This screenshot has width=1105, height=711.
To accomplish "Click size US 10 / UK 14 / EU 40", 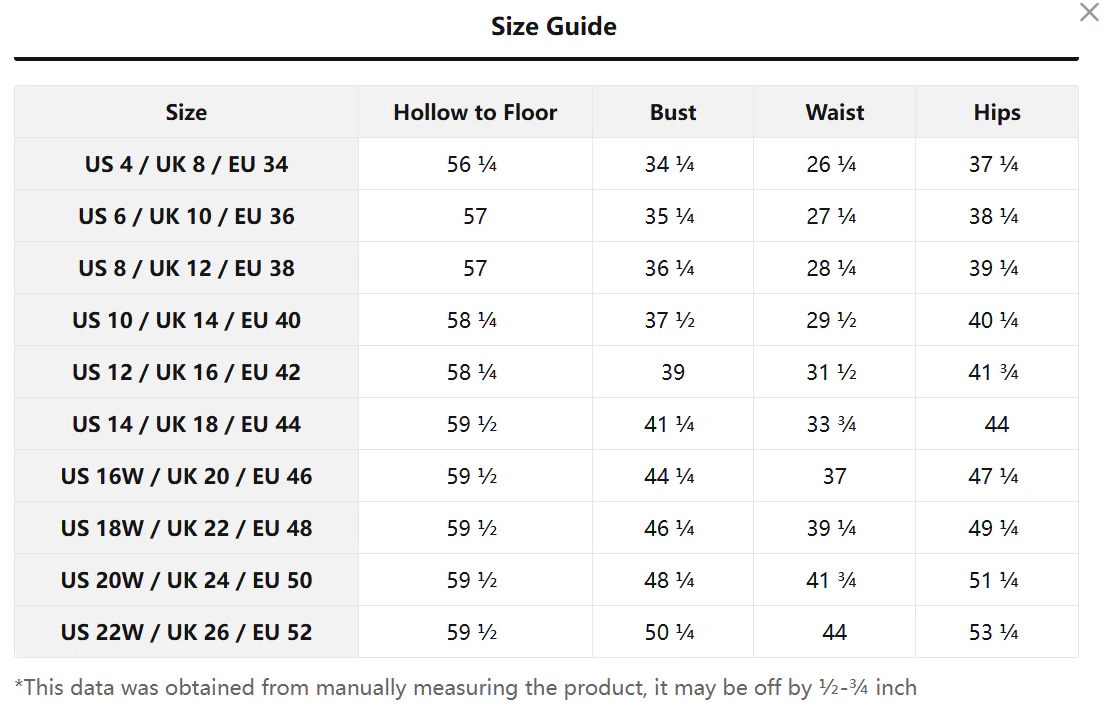I will [186, 321].
